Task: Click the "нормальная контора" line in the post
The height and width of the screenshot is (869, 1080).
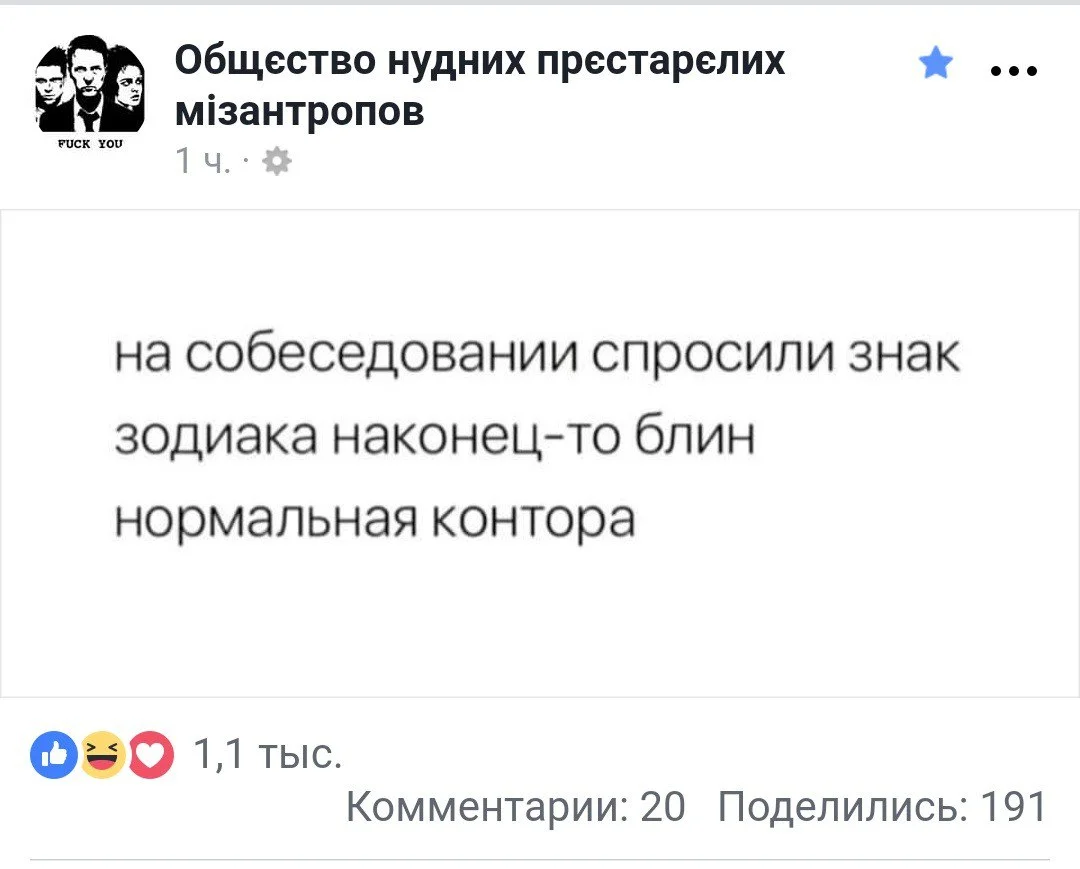Action: point(375,520)
